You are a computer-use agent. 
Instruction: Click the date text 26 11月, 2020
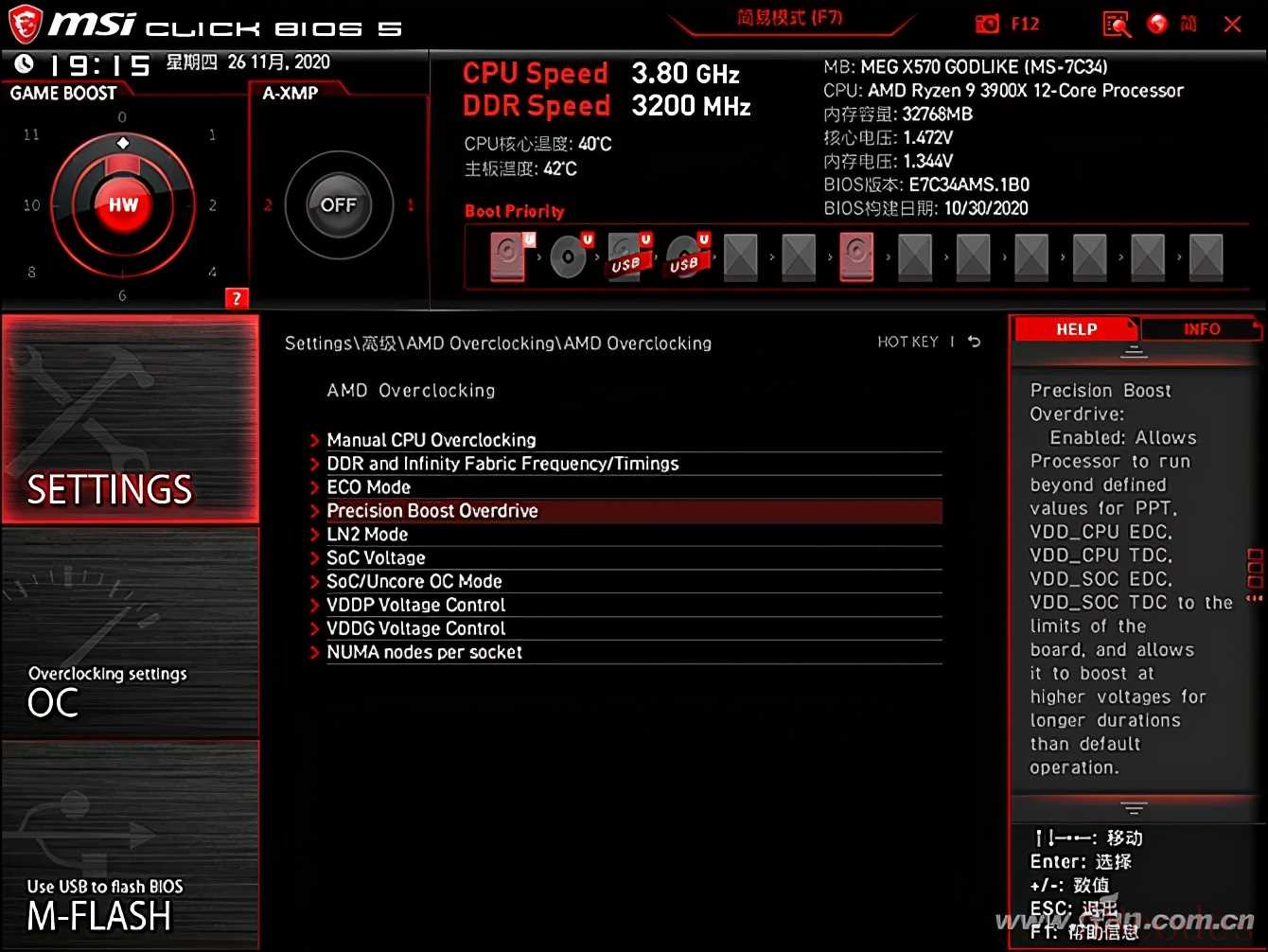coord(279,62)
